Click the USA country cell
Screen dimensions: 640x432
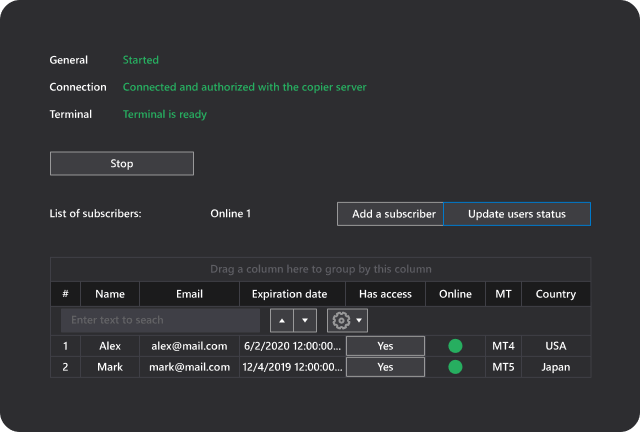pos(556,346)
